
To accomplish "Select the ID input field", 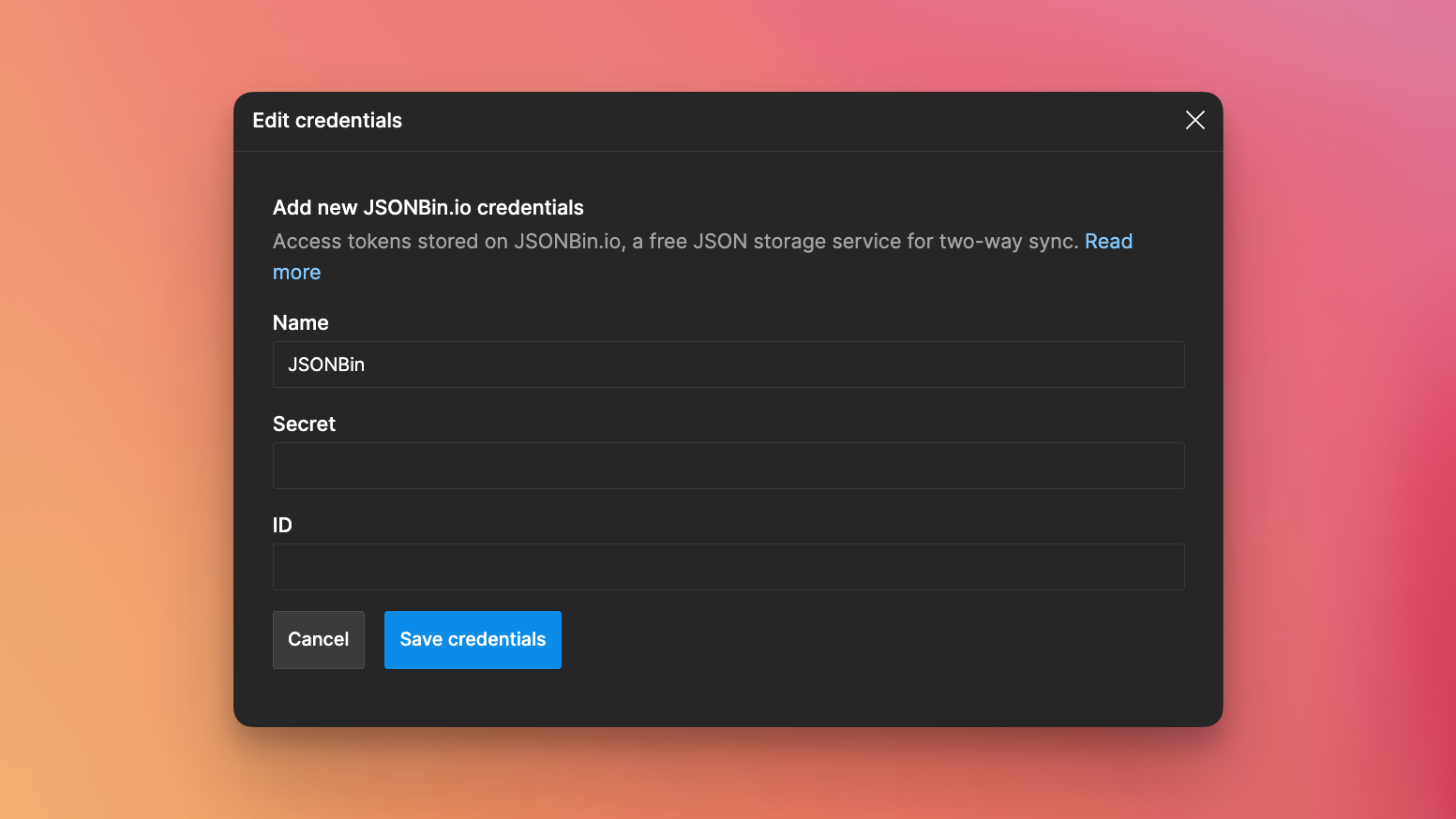I will coord(728,567).
